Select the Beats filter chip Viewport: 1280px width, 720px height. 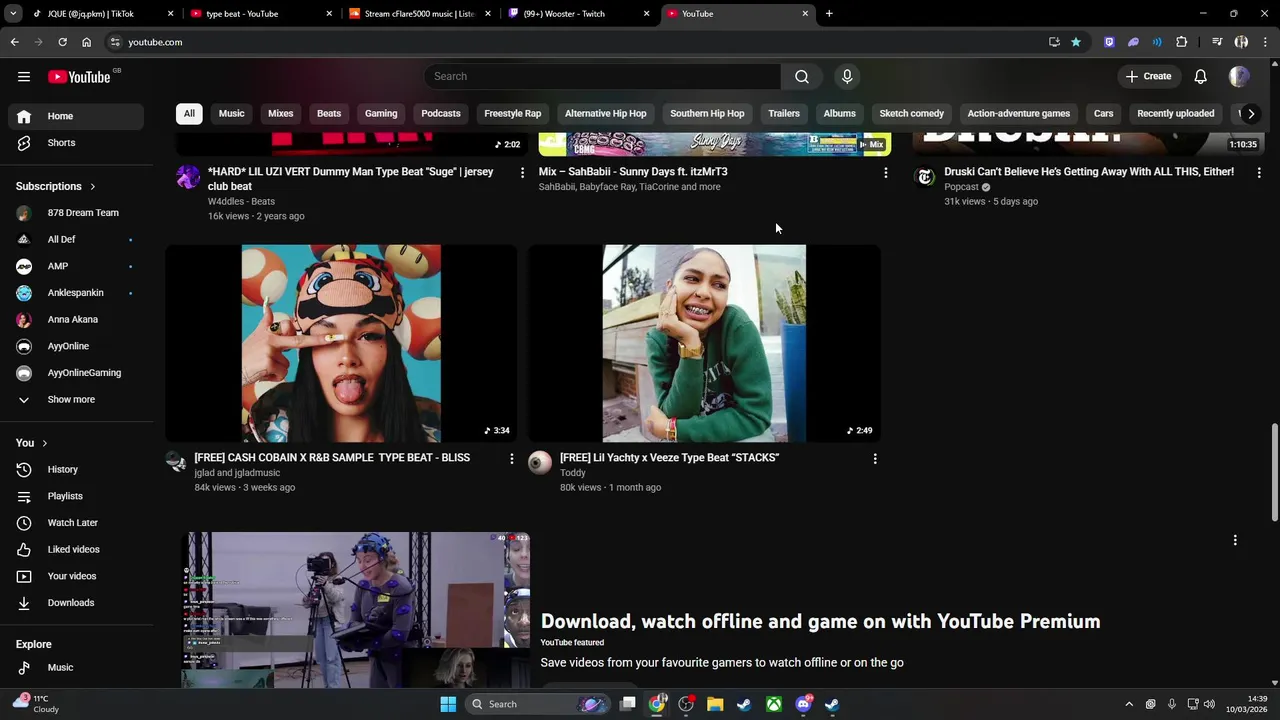tap(329, 114)
